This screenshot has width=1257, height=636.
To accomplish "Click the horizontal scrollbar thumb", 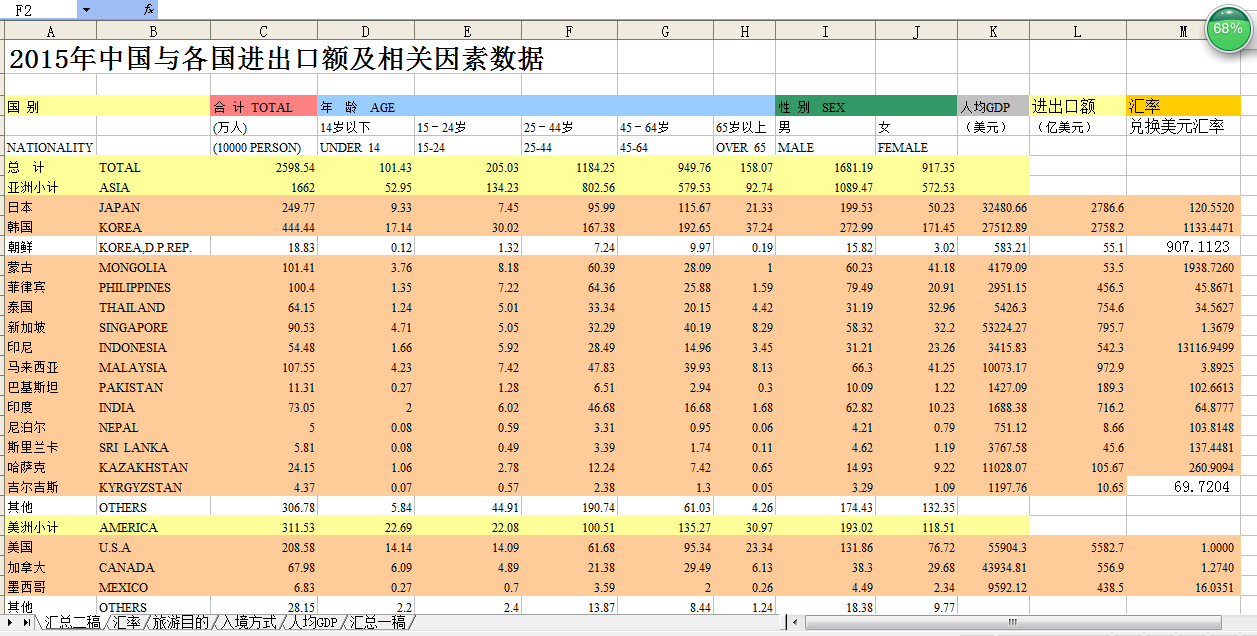I will [x=1012, y=622].
